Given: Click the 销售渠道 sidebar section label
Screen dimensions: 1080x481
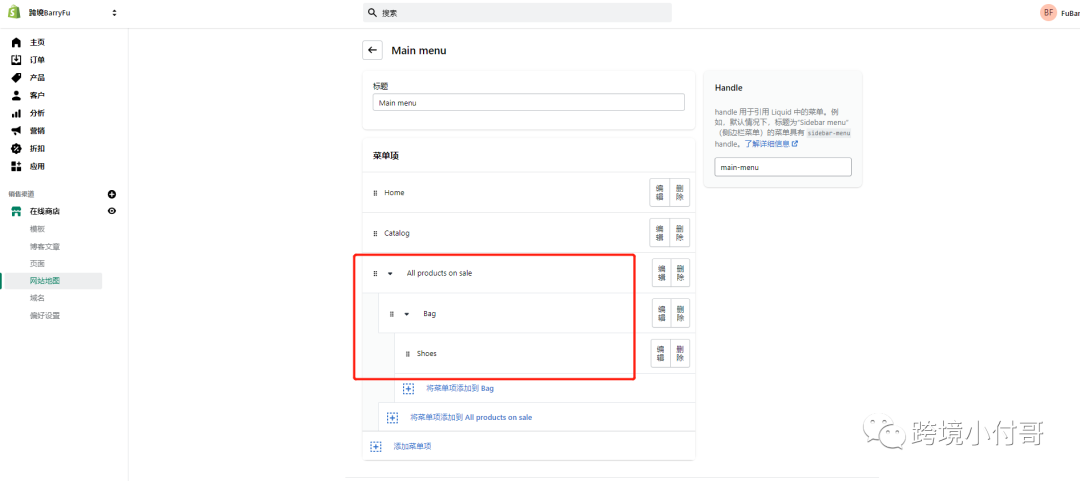Looking at the screenshot, I should tap(21, 195).
